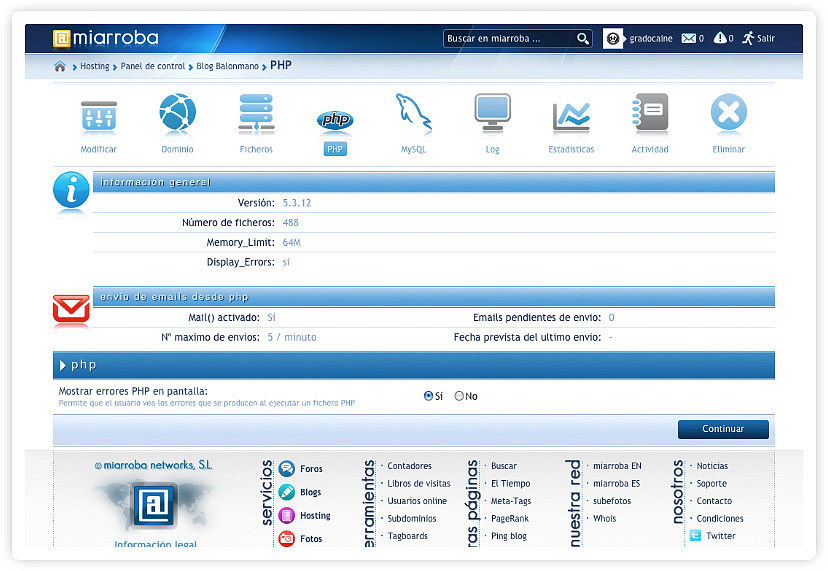Open the Modificar settings icon

pos(99,115)
